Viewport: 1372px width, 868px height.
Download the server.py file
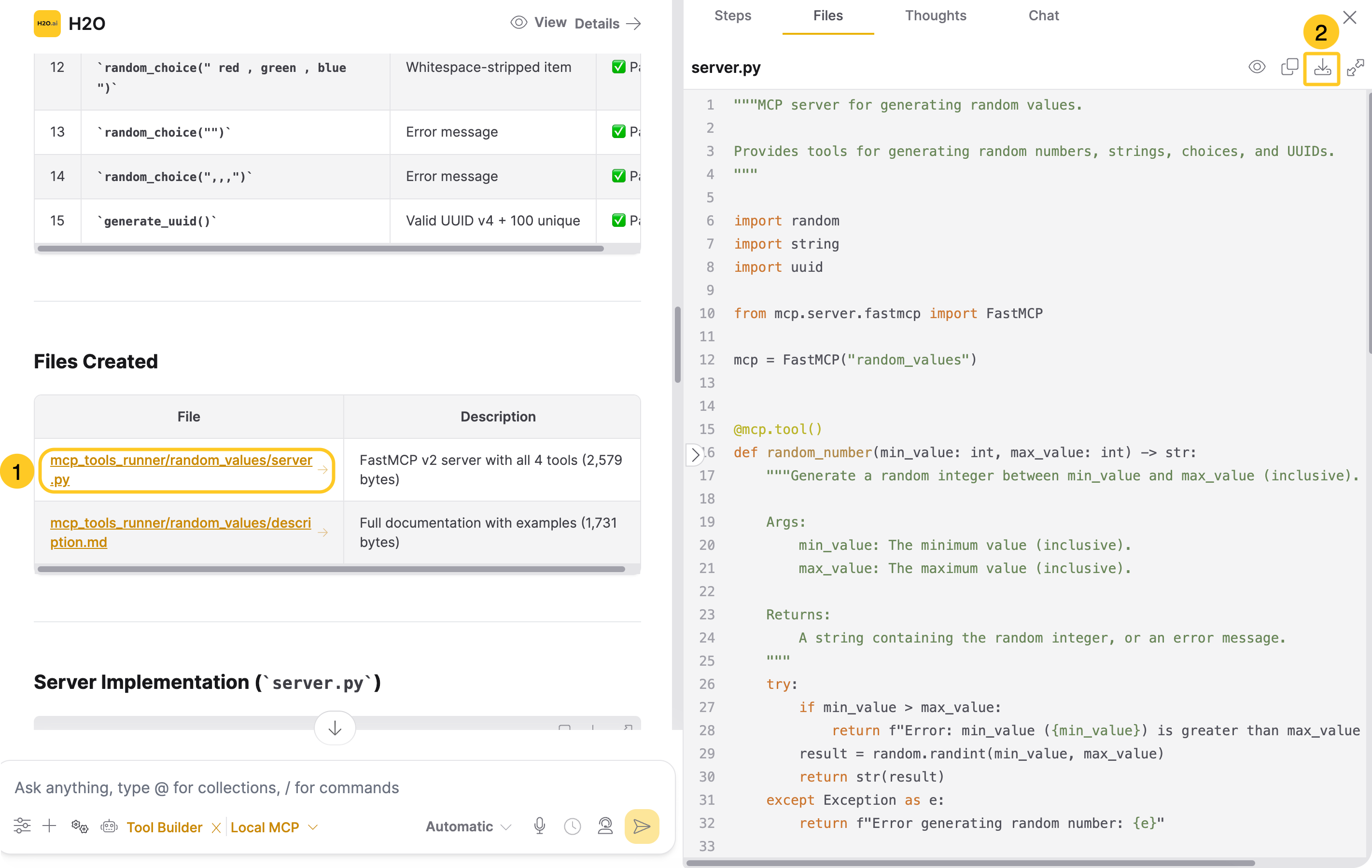pos(1322,68)
